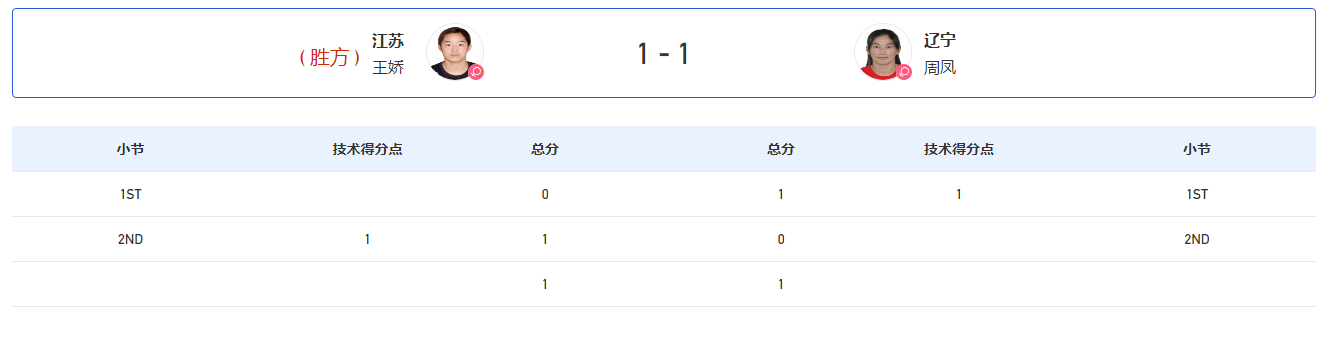Click the right 总分 column header
This screenshot has height=361, width=1331.
[781, 149]
